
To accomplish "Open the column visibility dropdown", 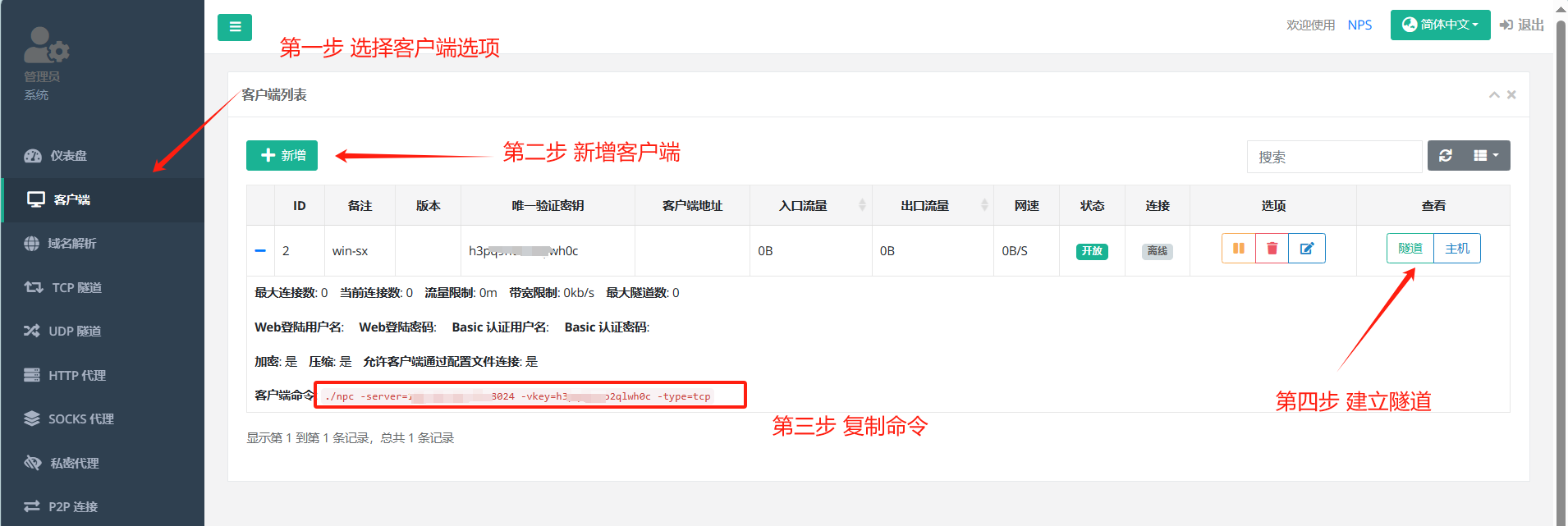I will [1487, 155].
